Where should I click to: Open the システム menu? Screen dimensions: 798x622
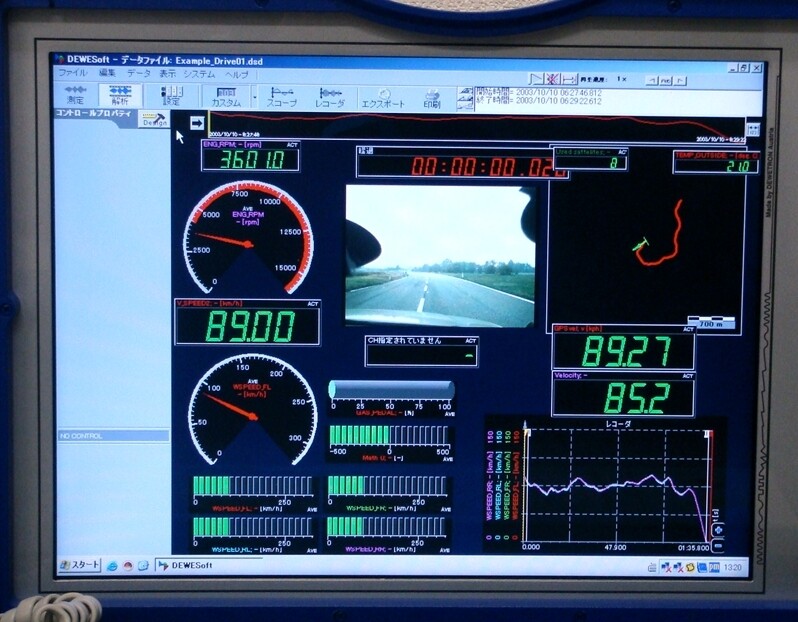pos(200,74)
